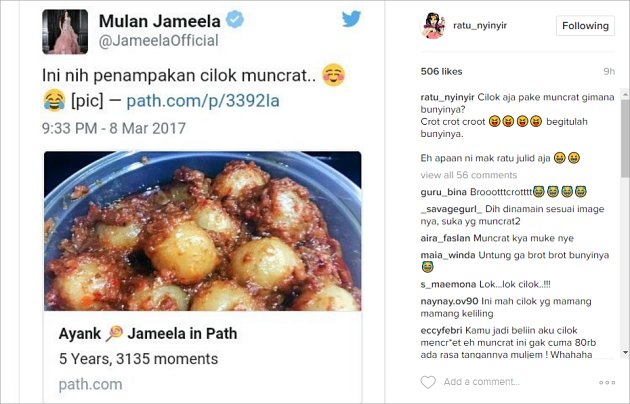
Task: Expand view all 56 comments
Action: [468, 175]
